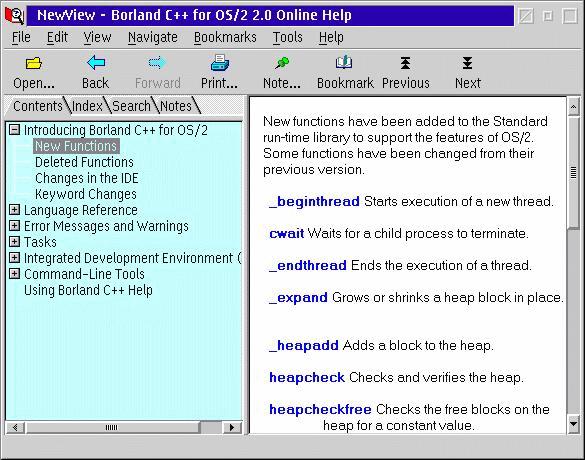The height and width of the screenshot is (460, 585).
Task: Switch to the Index tab
Action: (87, 106)
